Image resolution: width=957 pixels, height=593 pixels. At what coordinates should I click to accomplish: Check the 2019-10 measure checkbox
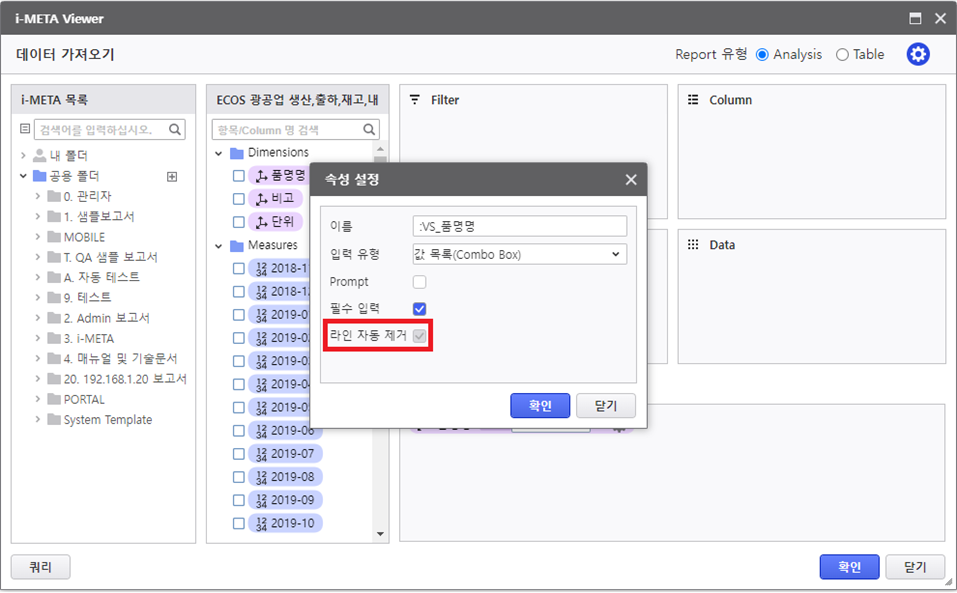click(x=239, y=523)
